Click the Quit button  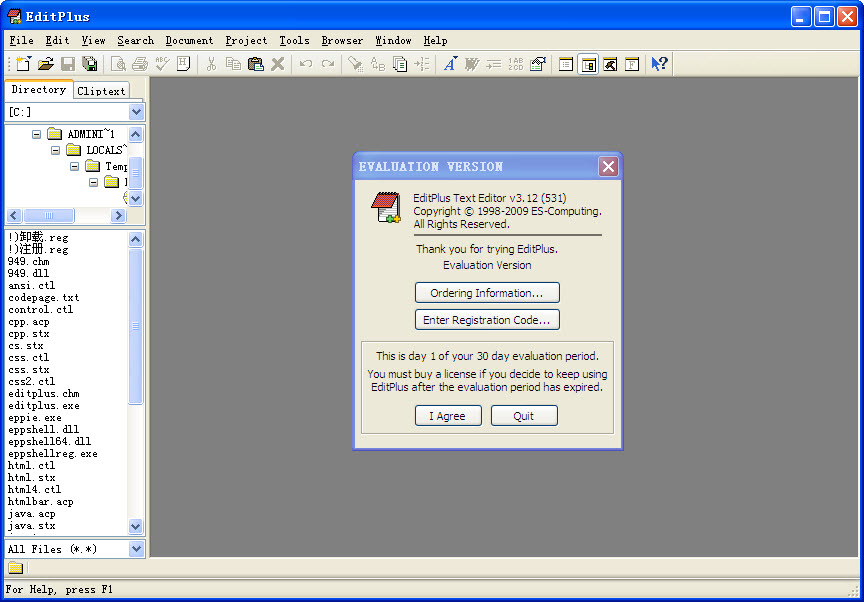524,416
